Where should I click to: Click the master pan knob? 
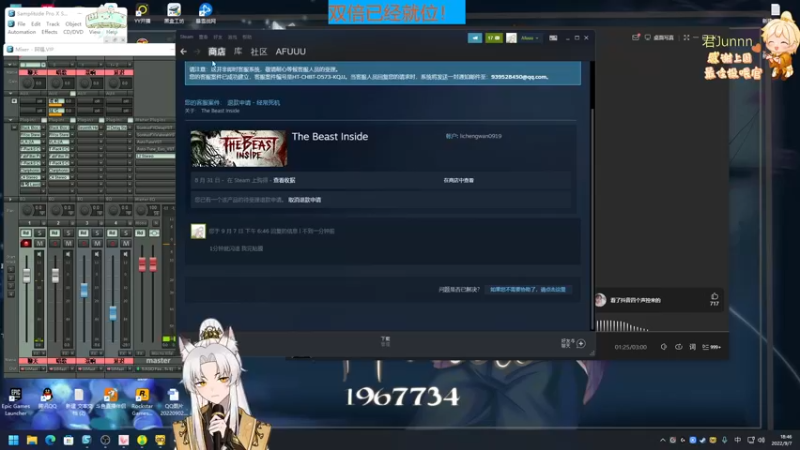[141, 210]
